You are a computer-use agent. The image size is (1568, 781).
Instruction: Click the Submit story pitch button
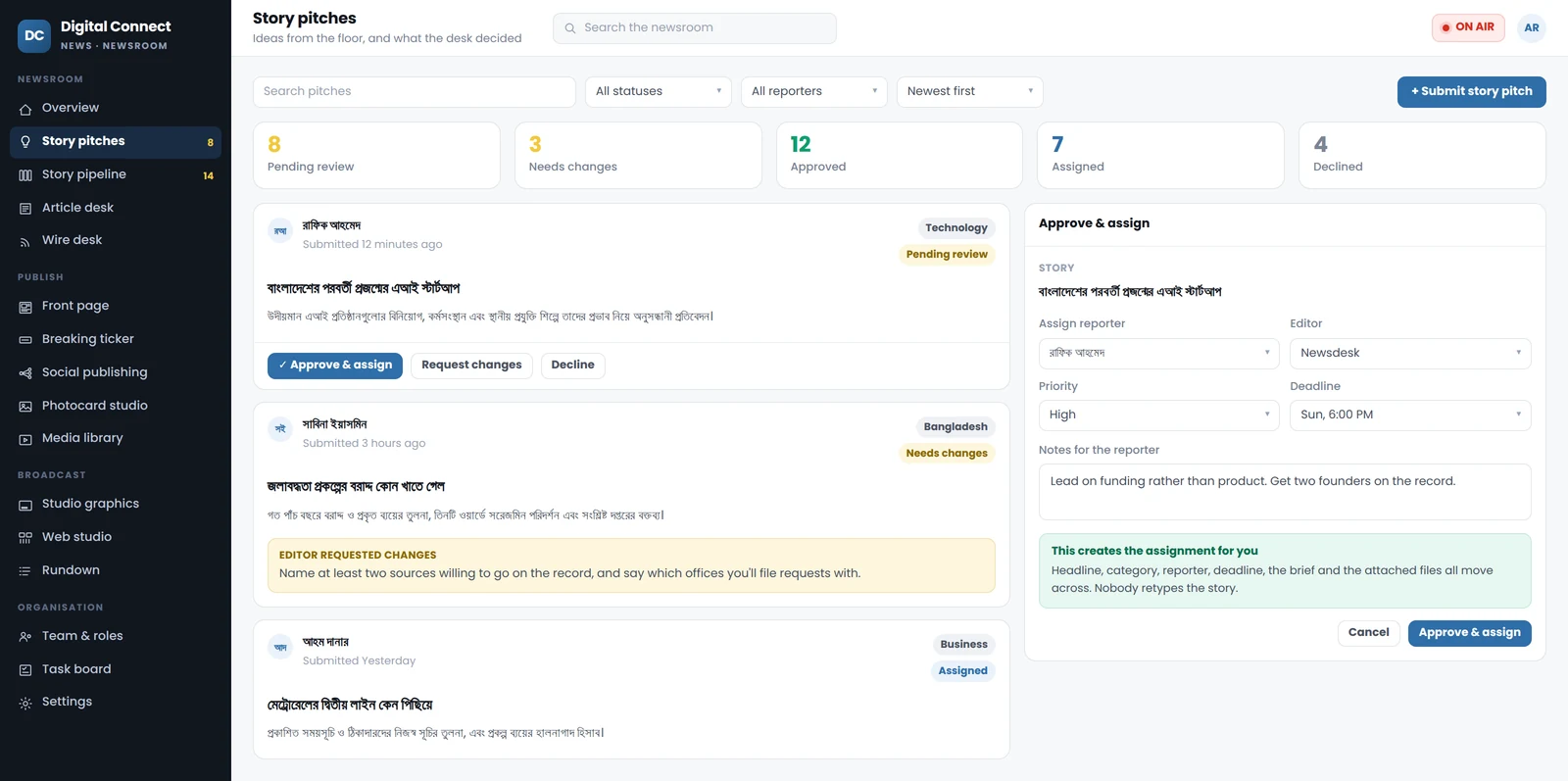pos(1472,92)
